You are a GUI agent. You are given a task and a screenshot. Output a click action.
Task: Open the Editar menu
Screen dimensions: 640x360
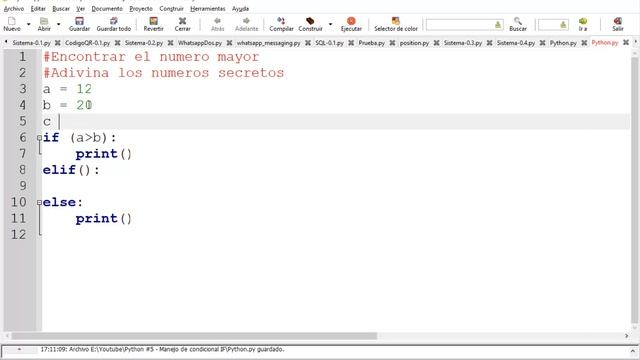[x=38, y=9]
